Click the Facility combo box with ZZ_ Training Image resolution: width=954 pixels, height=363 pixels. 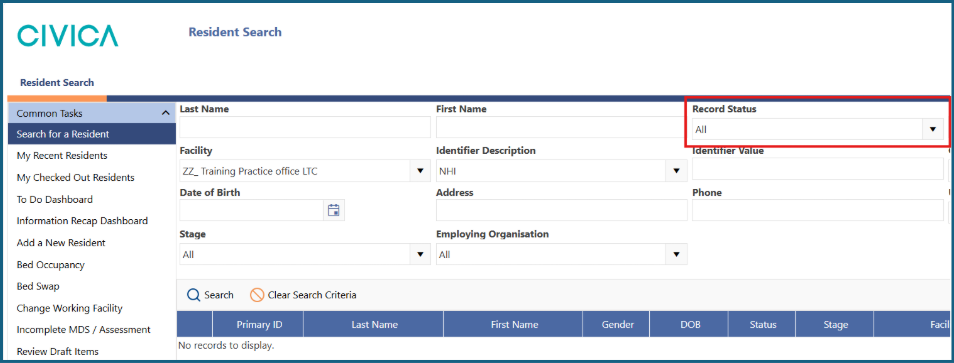click(x=305, y=171)
